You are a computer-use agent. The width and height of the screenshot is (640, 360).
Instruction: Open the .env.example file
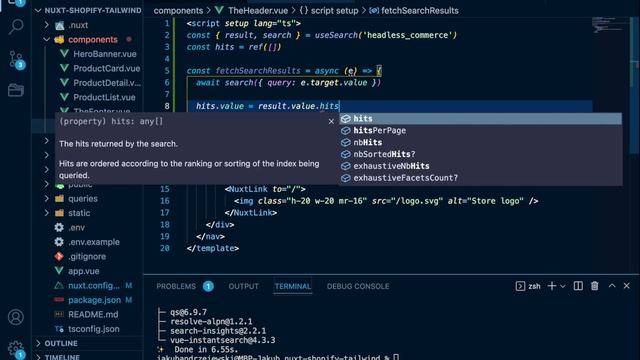94,242
